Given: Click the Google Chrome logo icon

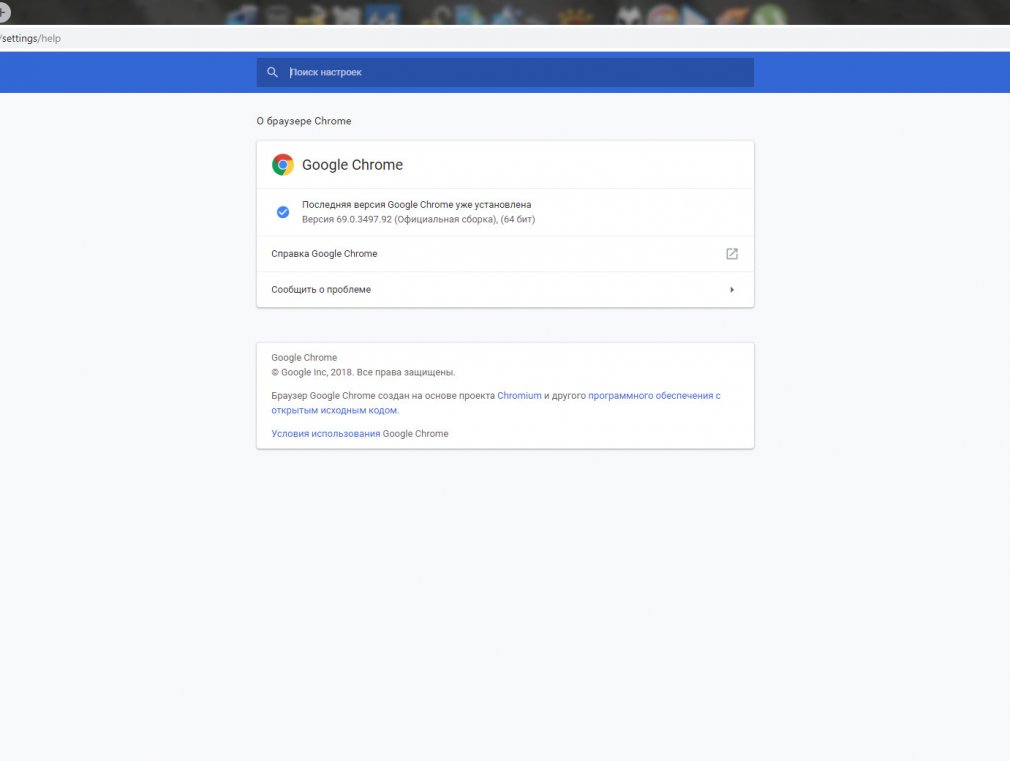Looking at the screenshot, I should click(x=283, y=165).
